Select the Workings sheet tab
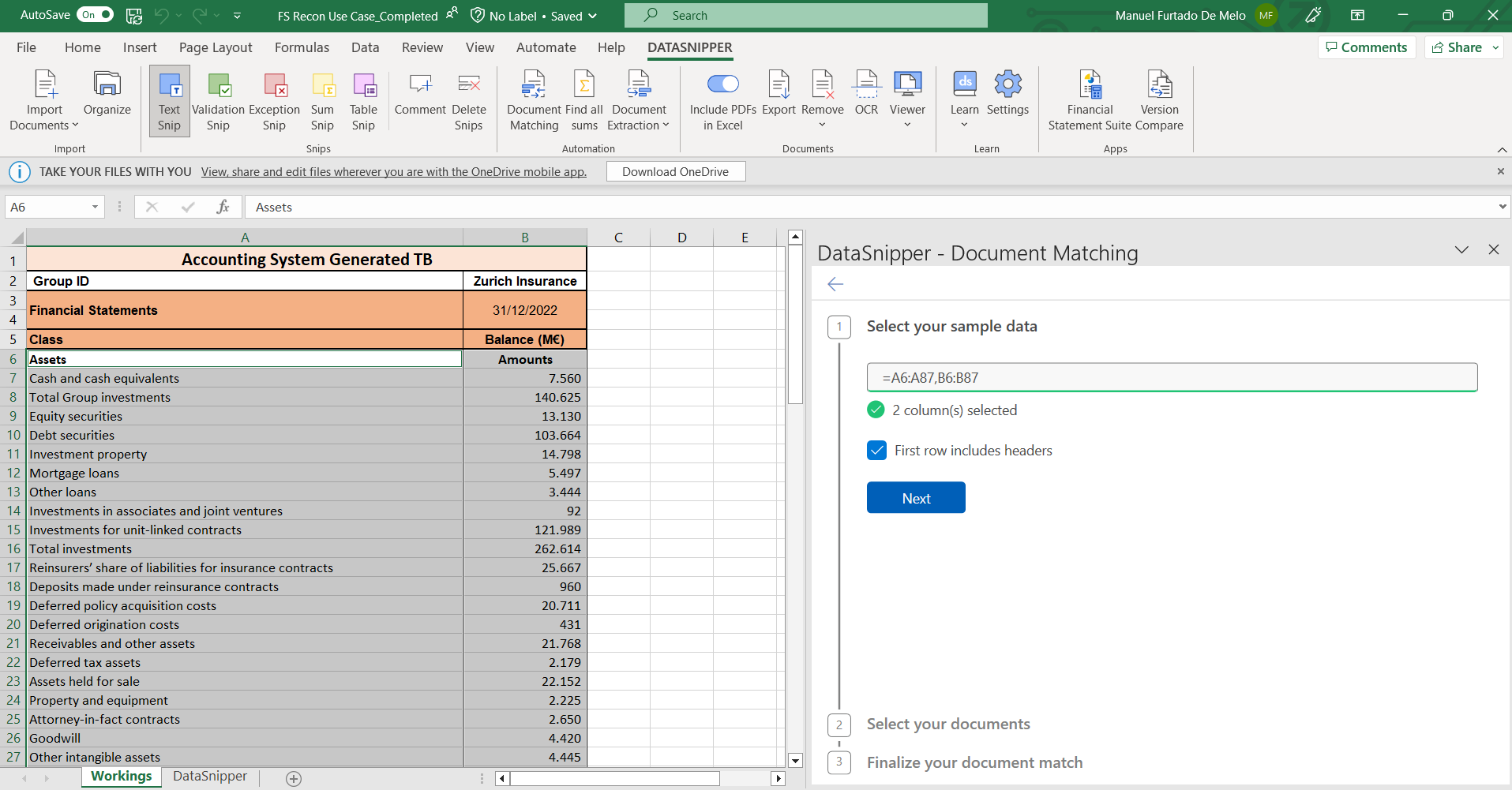The width and height of the screenshot is (1512, 790). tap(122, 777)
